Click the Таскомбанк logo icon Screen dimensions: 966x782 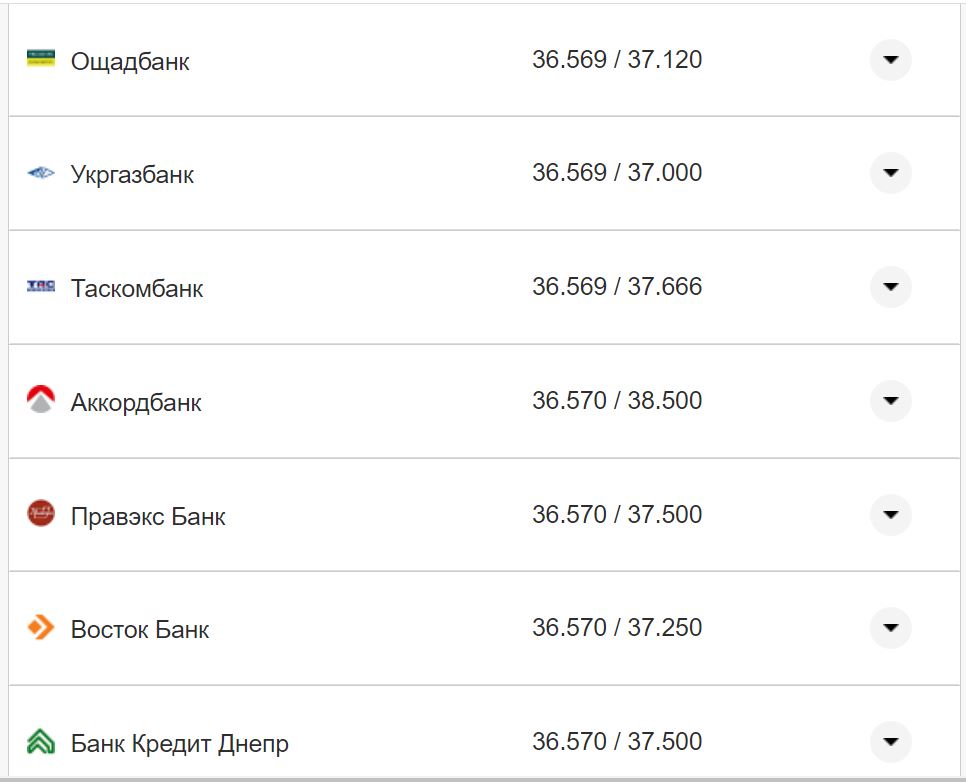(41, 287)
